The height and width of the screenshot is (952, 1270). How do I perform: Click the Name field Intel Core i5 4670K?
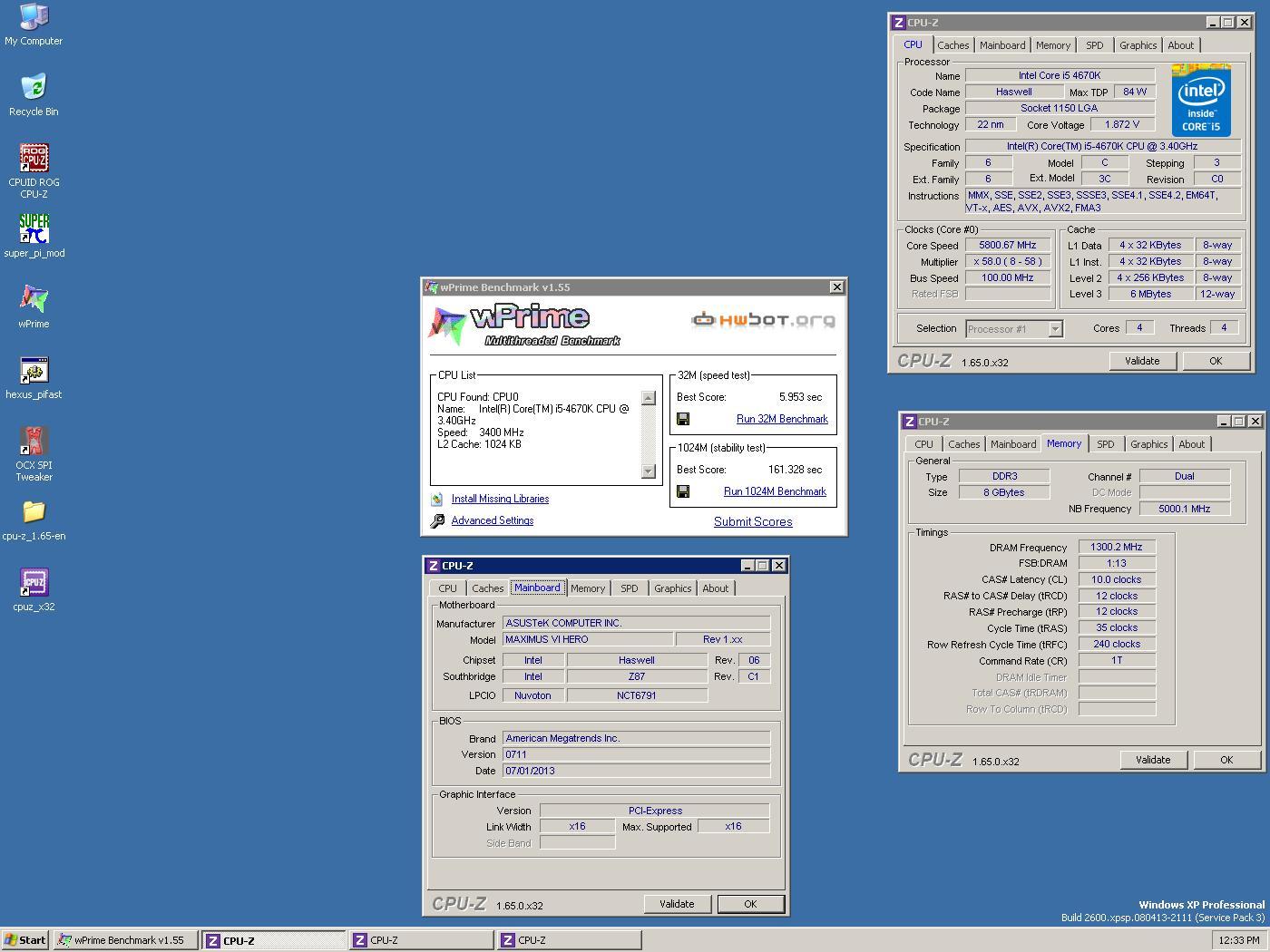tap(1060, 75)
